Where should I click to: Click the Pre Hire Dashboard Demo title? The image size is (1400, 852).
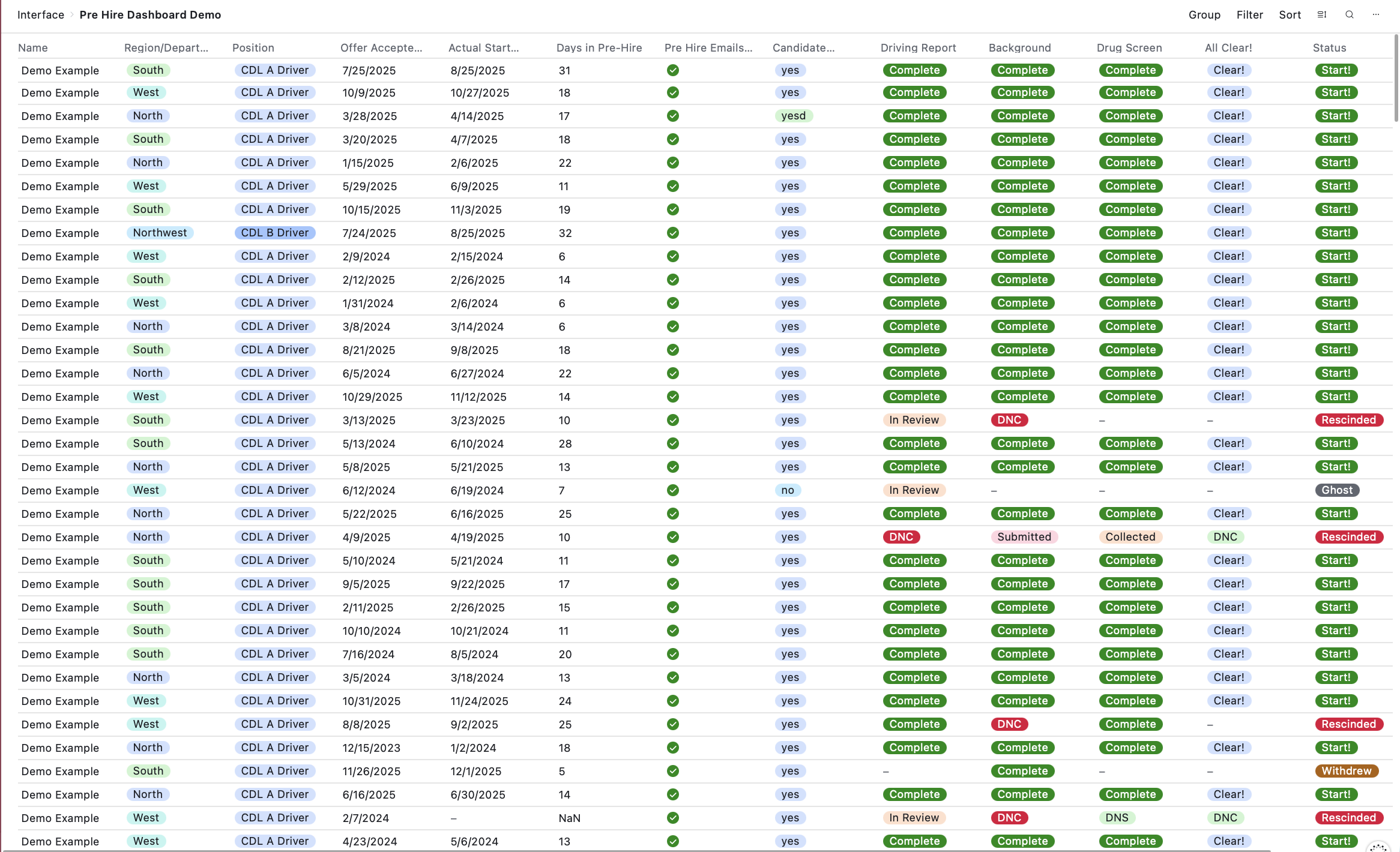[x=150, y=14]
